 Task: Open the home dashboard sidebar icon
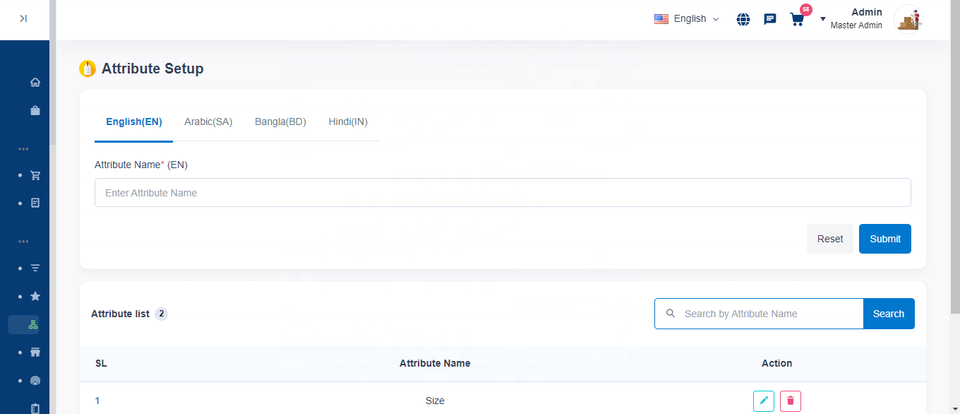[x=36, y=82]
